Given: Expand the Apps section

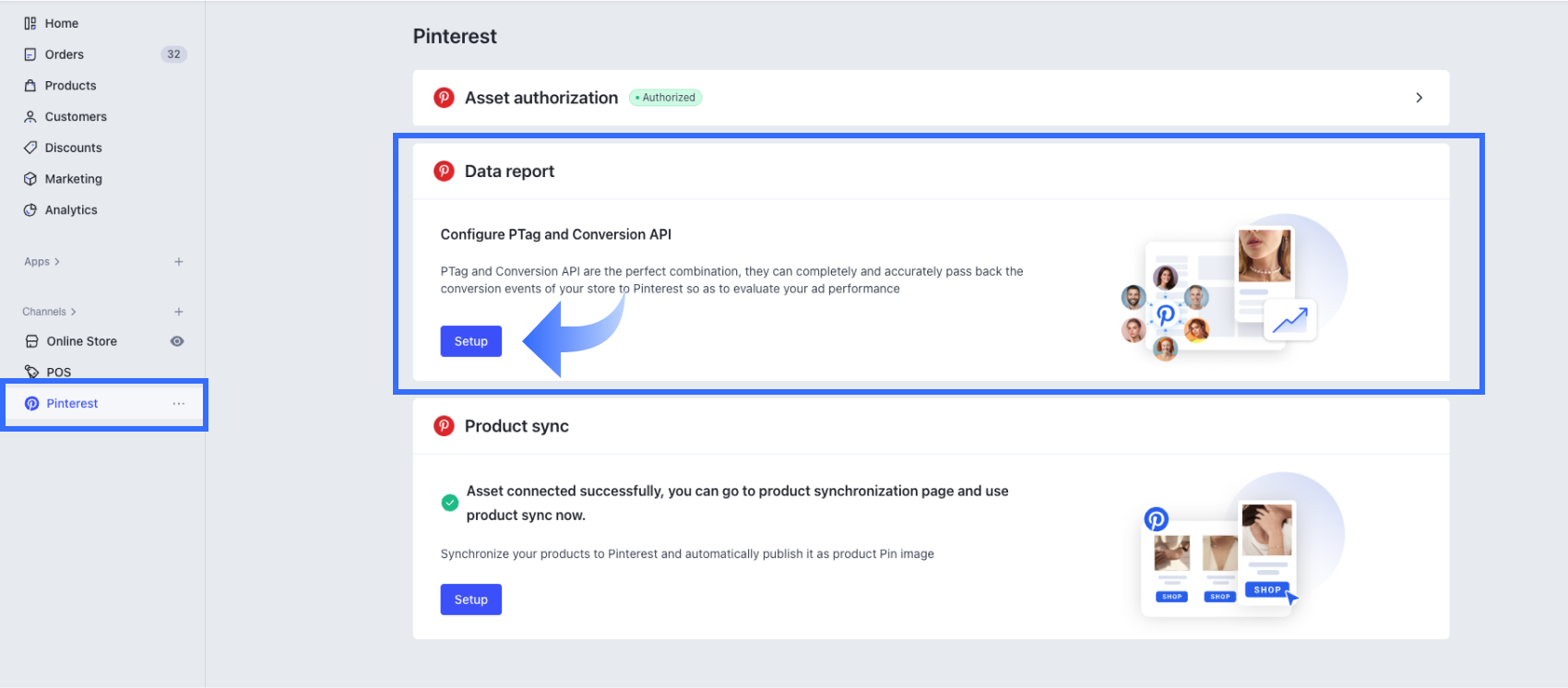Looking at the screenshot, I should coord(42,262).
